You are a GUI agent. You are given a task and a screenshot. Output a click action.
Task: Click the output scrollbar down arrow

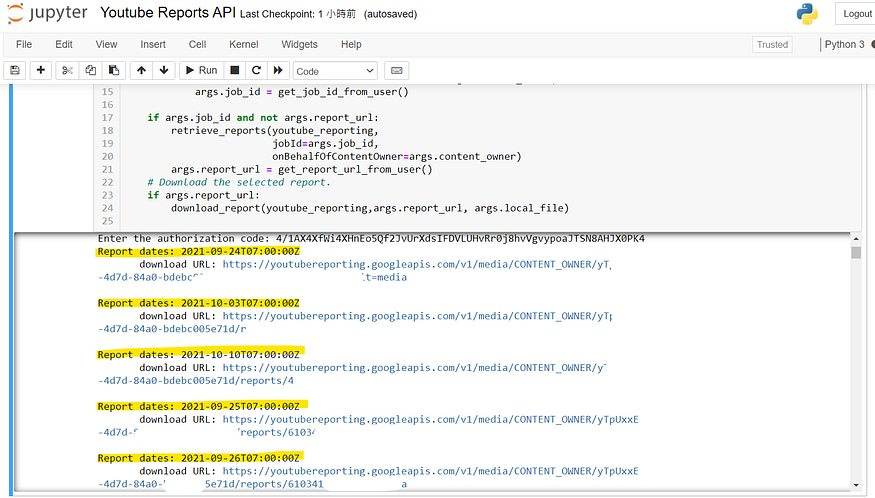pos(856,485)
